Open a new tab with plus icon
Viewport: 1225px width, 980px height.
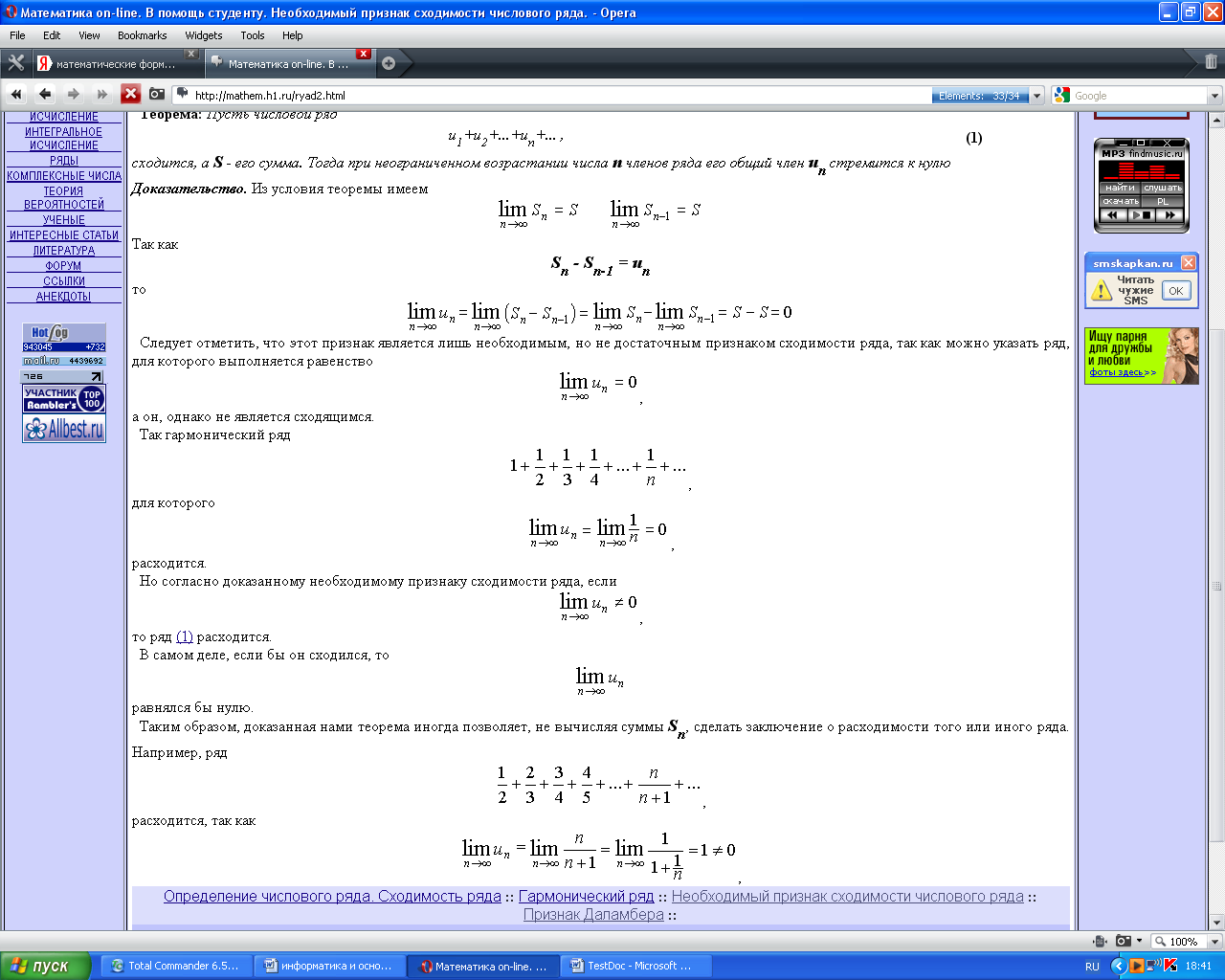[x=389, y=64]
